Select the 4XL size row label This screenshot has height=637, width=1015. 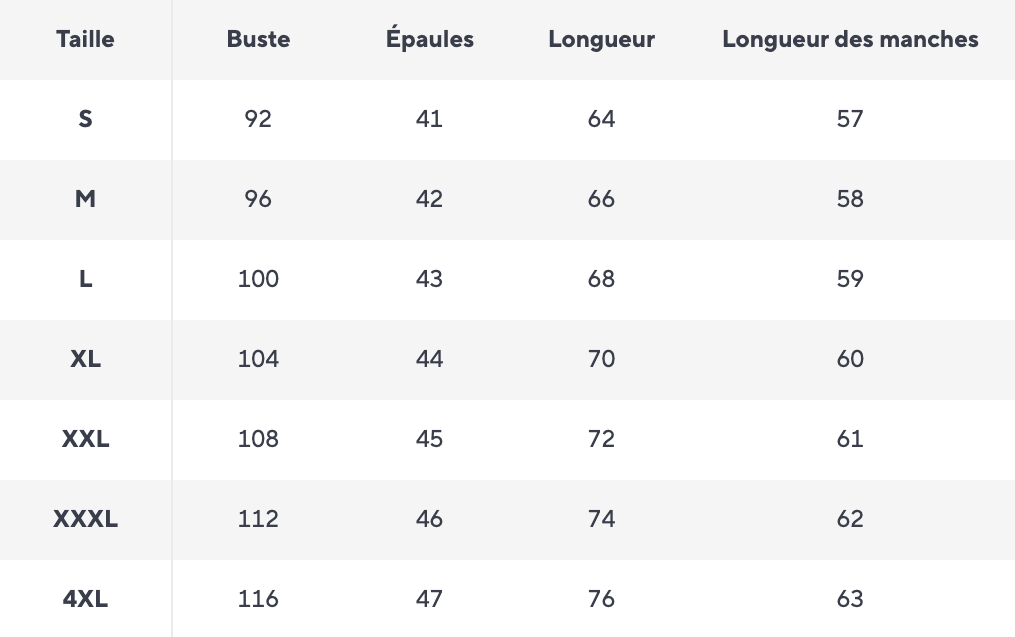click(x=85, y=599)
